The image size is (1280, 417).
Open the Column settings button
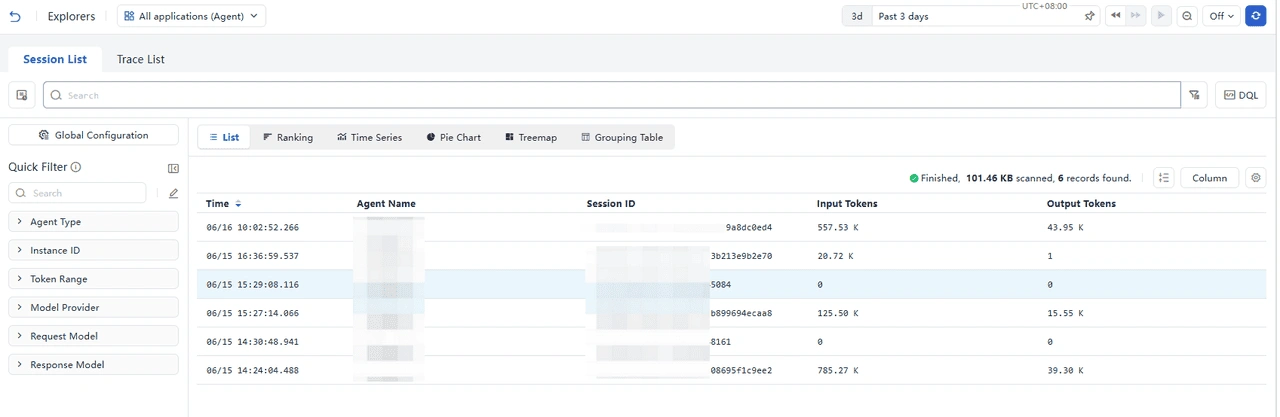(1209, 178)
